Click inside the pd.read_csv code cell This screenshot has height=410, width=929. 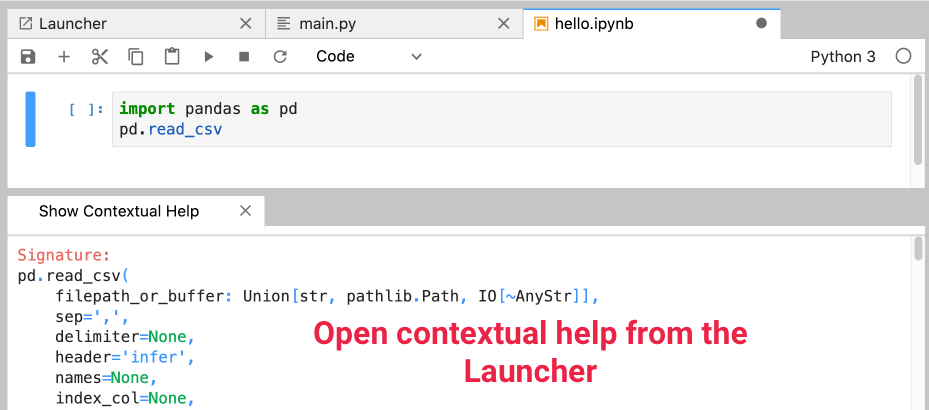click(x=500, y=119)
